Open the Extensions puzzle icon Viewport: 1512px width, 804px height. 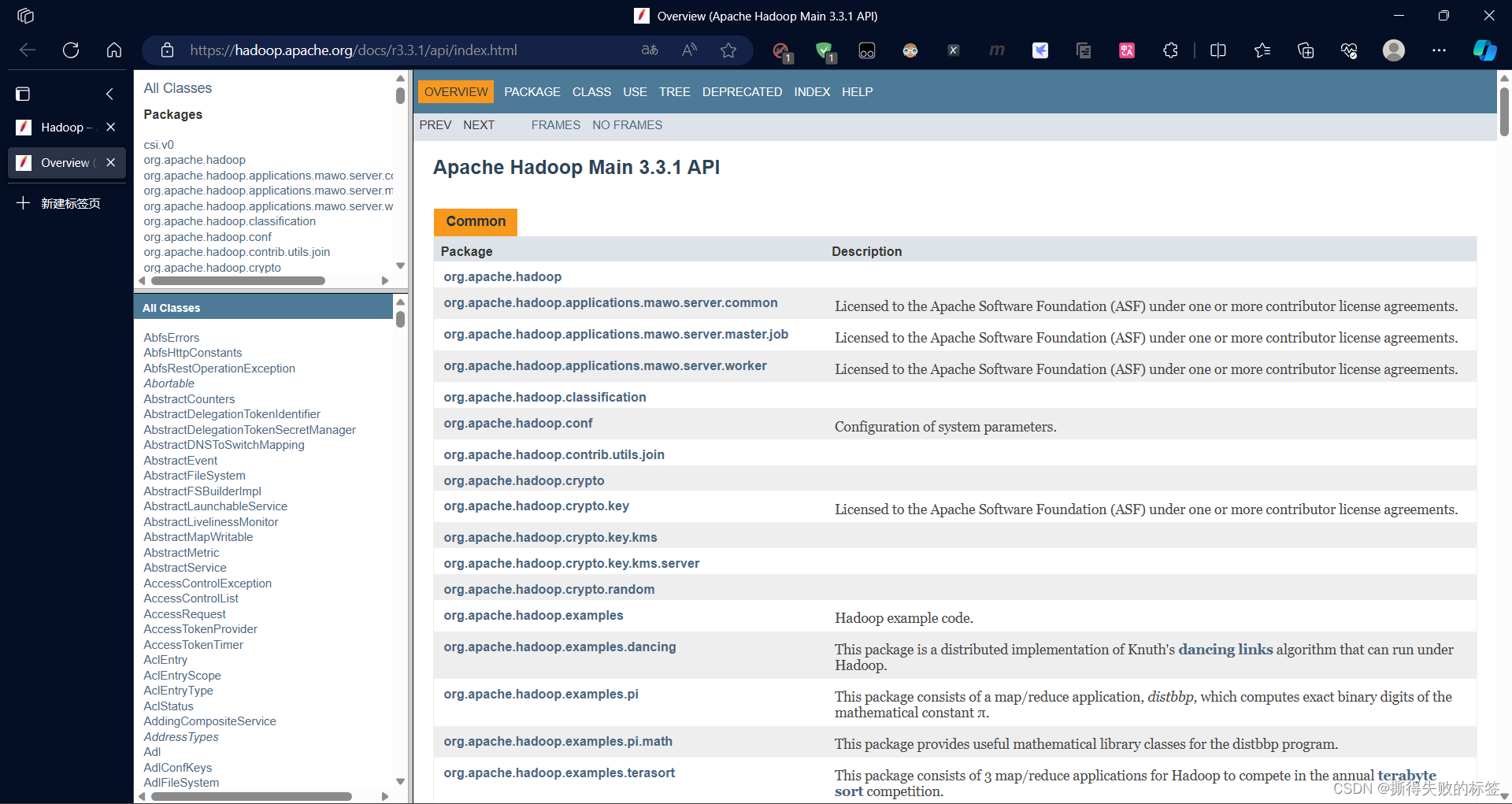[x=1170, y=50]
